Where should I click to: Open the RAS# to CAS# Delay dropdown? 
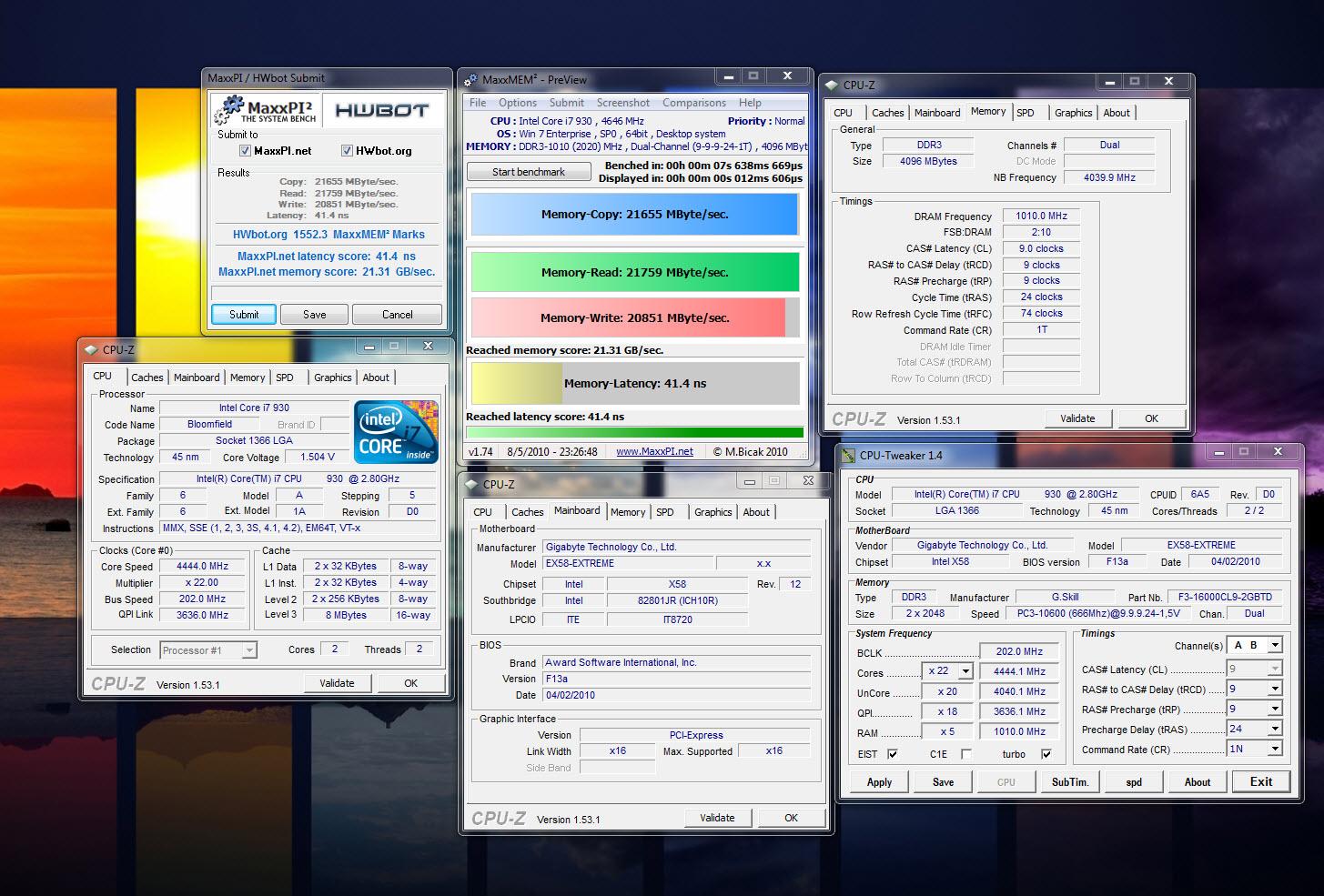pyautogui.click(x=1275, y=690)
